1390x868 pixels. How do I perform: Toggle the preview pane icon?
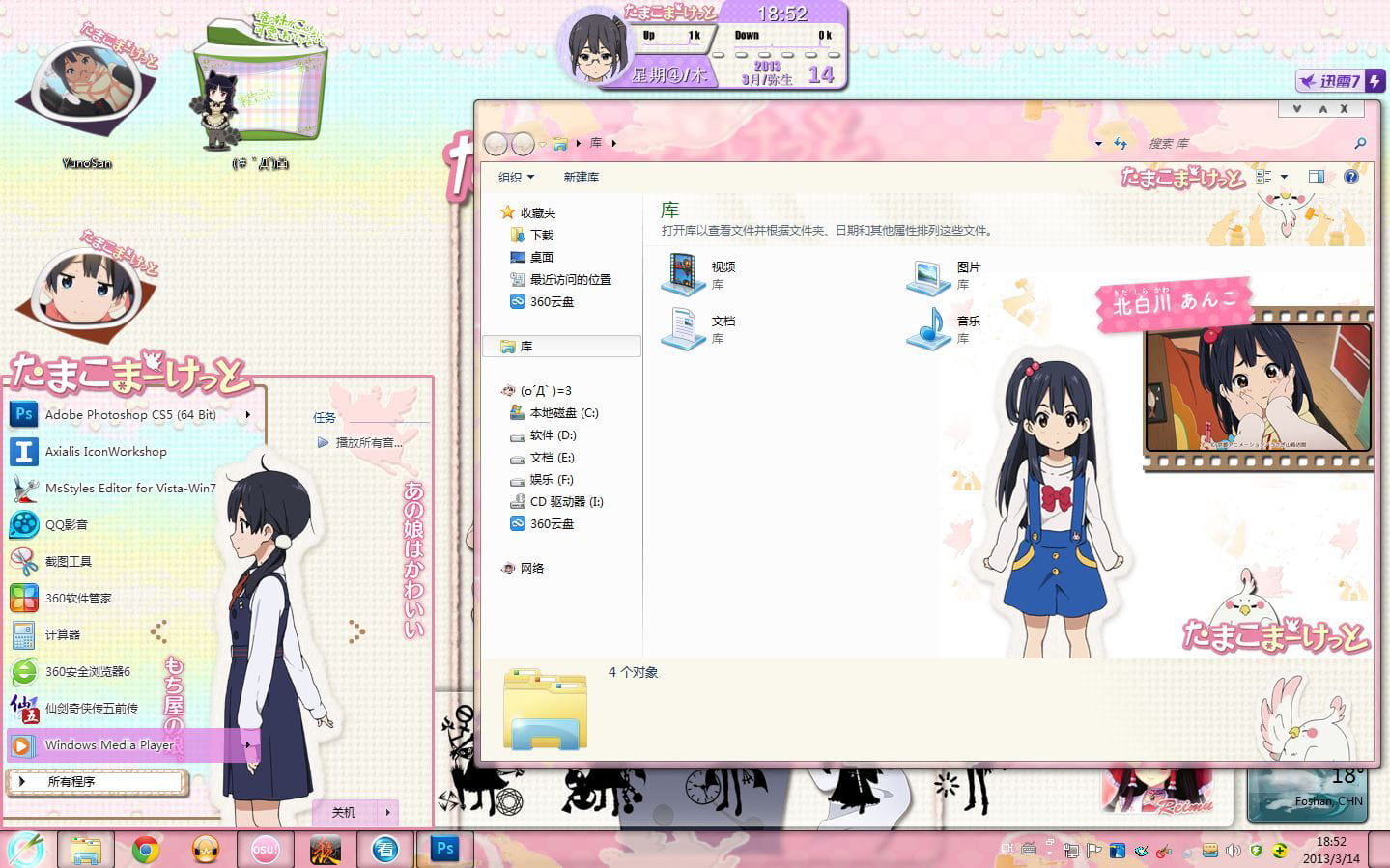pyautogui.click(x=1316, y=176)
